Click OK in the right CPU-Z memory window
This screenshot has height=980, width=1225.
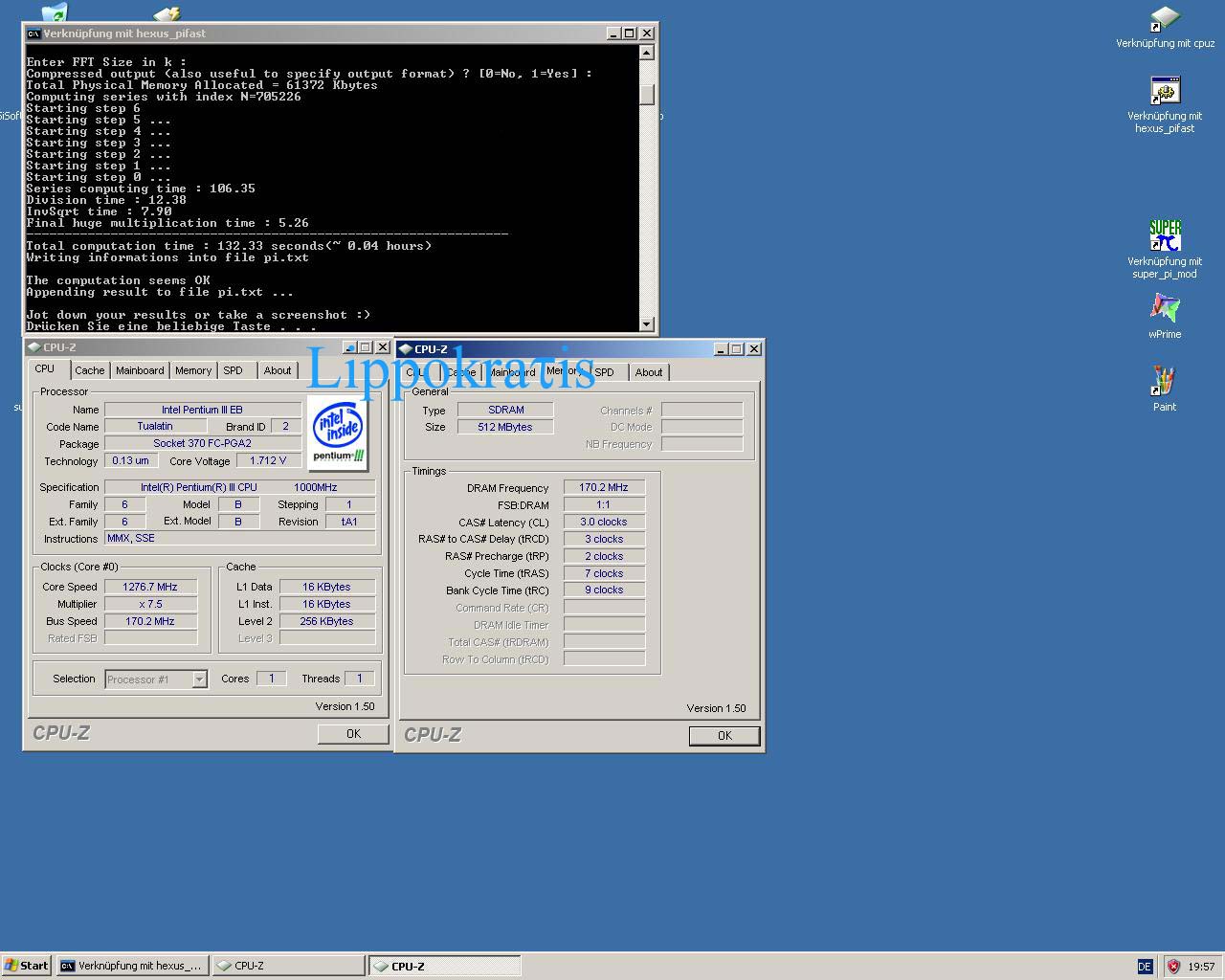pos(724,736)
